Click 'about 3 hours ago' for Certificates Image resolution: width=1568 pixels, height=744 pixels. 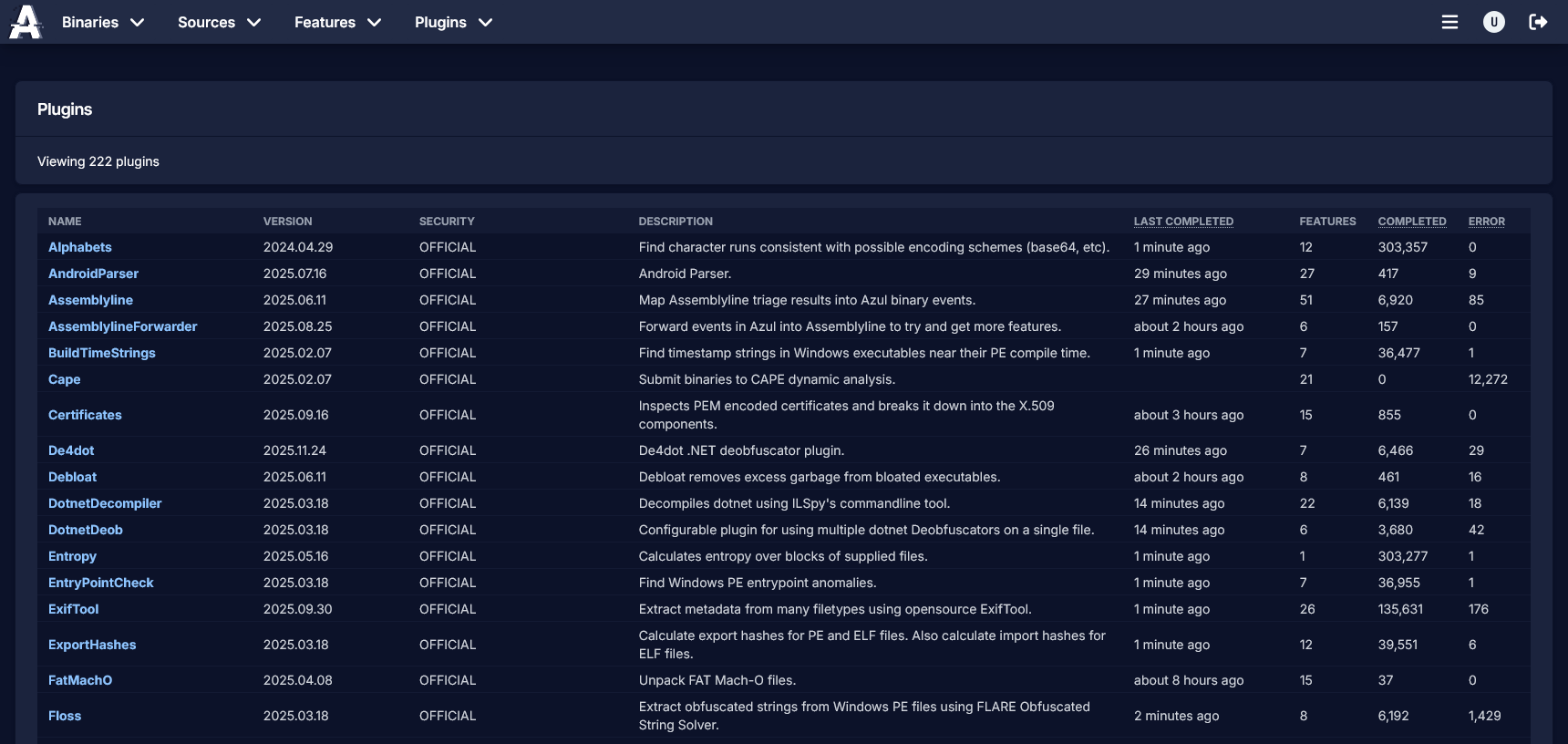(x=1189, y=415)
